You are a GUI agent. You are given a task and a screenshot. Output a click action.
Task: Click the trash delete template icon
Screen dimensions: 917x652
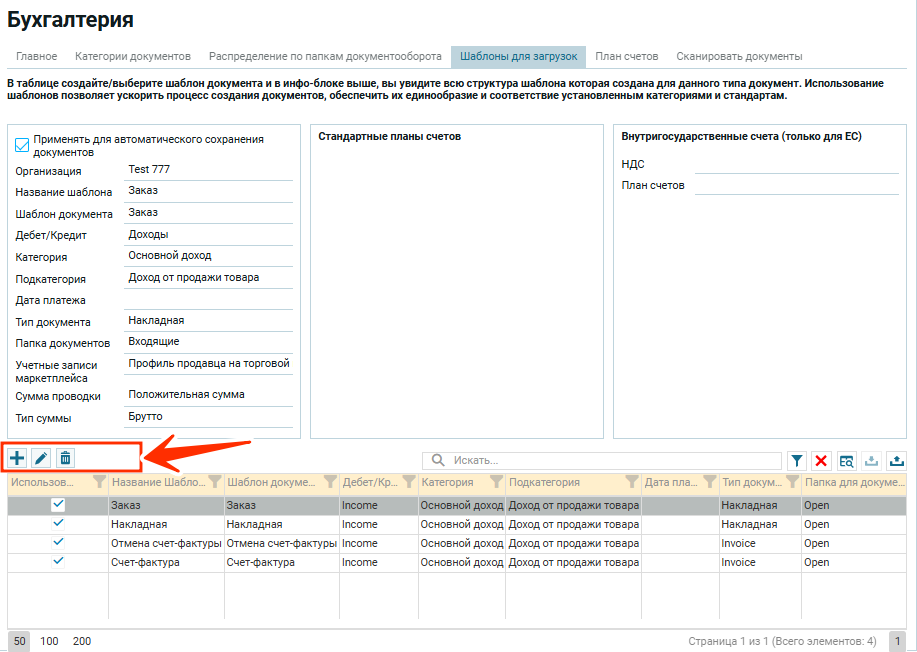pos(65,458)
